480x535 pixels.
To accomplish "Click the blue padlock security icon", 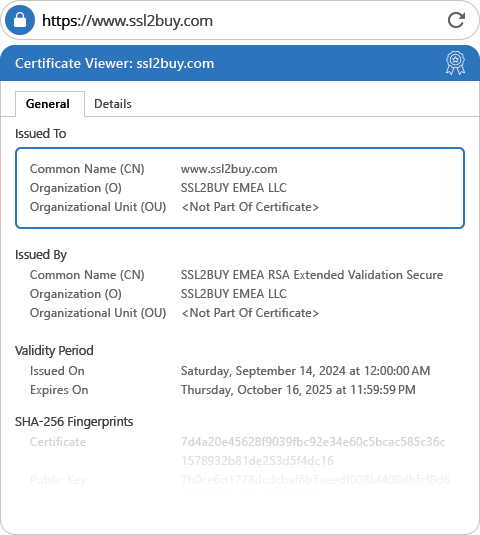I will (x=20, y=20).
